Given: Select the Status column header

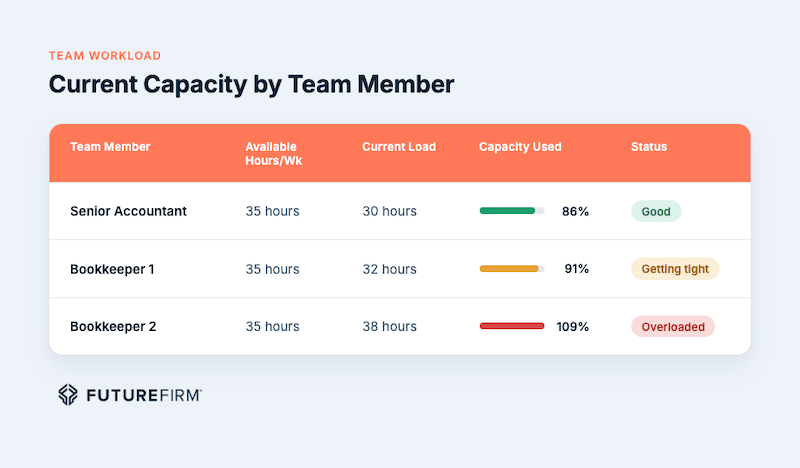Looking at the screenshot, I should click(x=649, y=147).
